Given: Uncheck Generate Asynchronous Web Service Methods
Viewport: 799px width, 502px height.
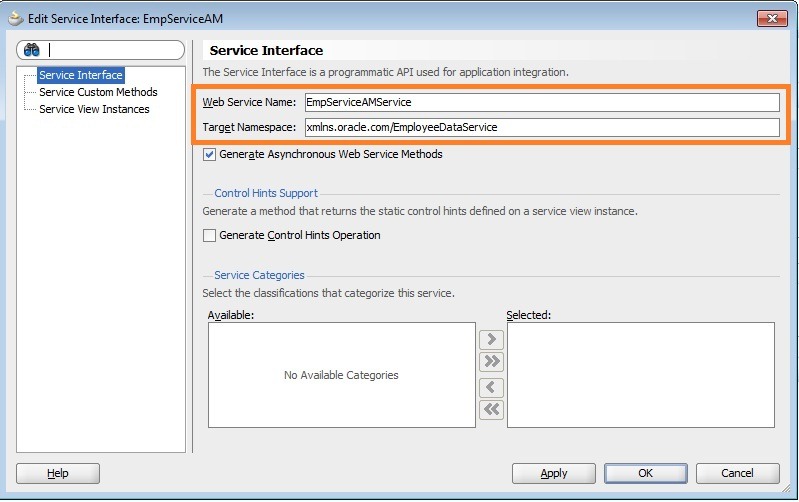Looking at the screenshot, I should pos(210,155).
